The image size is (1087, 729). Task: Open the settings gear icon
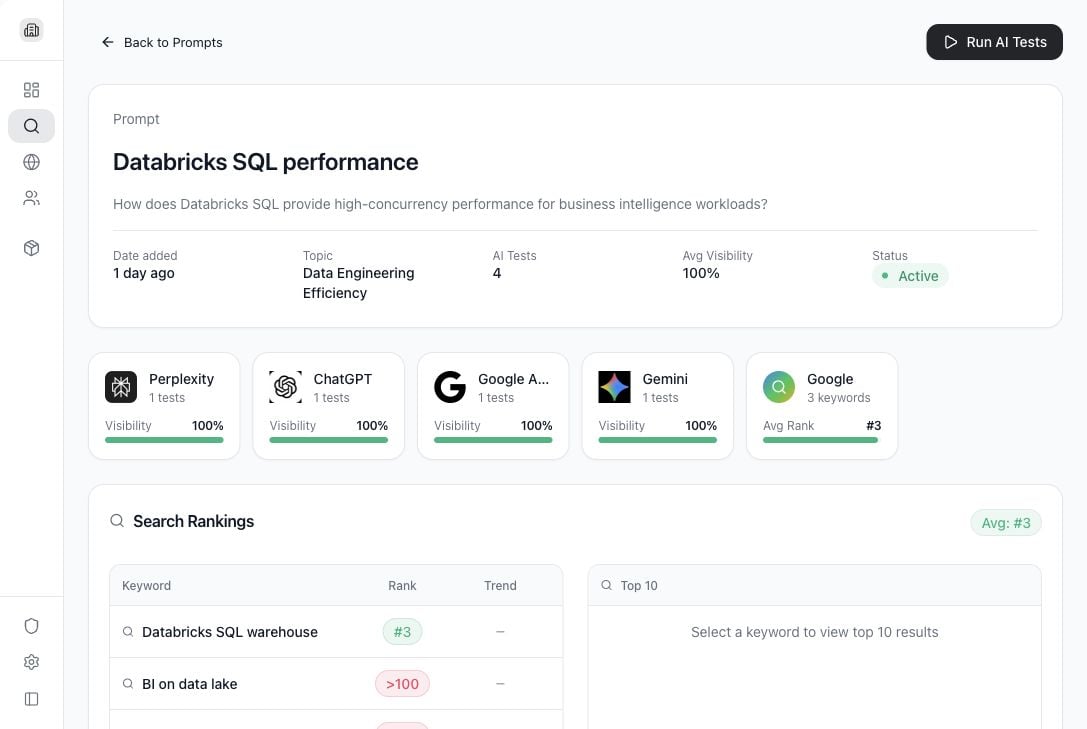pyautogui.click(x=31, y=662)
